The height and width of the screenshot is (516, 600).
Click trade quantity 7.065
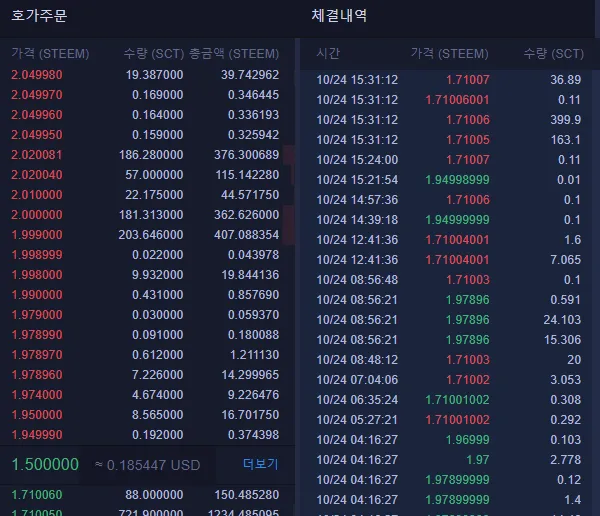click(566, 260)
